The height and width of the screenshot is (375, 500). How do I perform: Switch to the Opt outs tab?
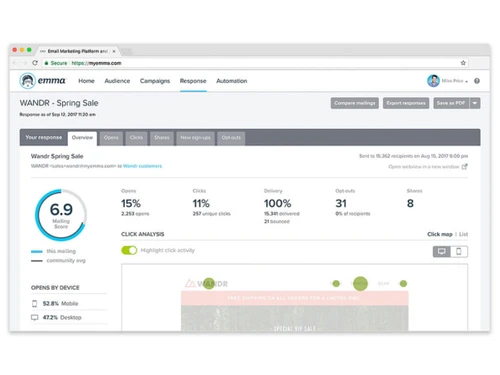[231, 138]
